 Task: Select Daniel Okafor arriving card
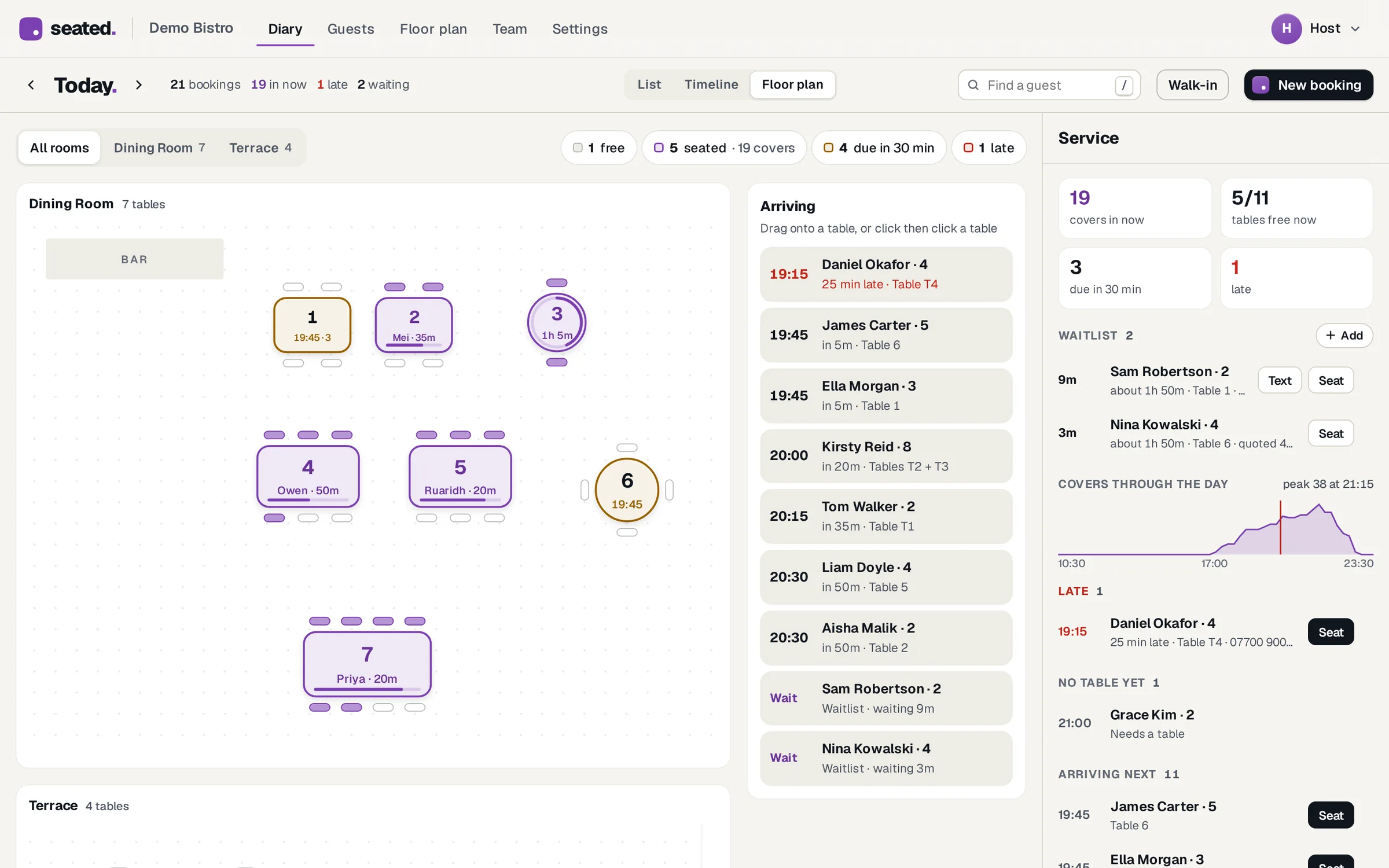click(x=886, y=274)
